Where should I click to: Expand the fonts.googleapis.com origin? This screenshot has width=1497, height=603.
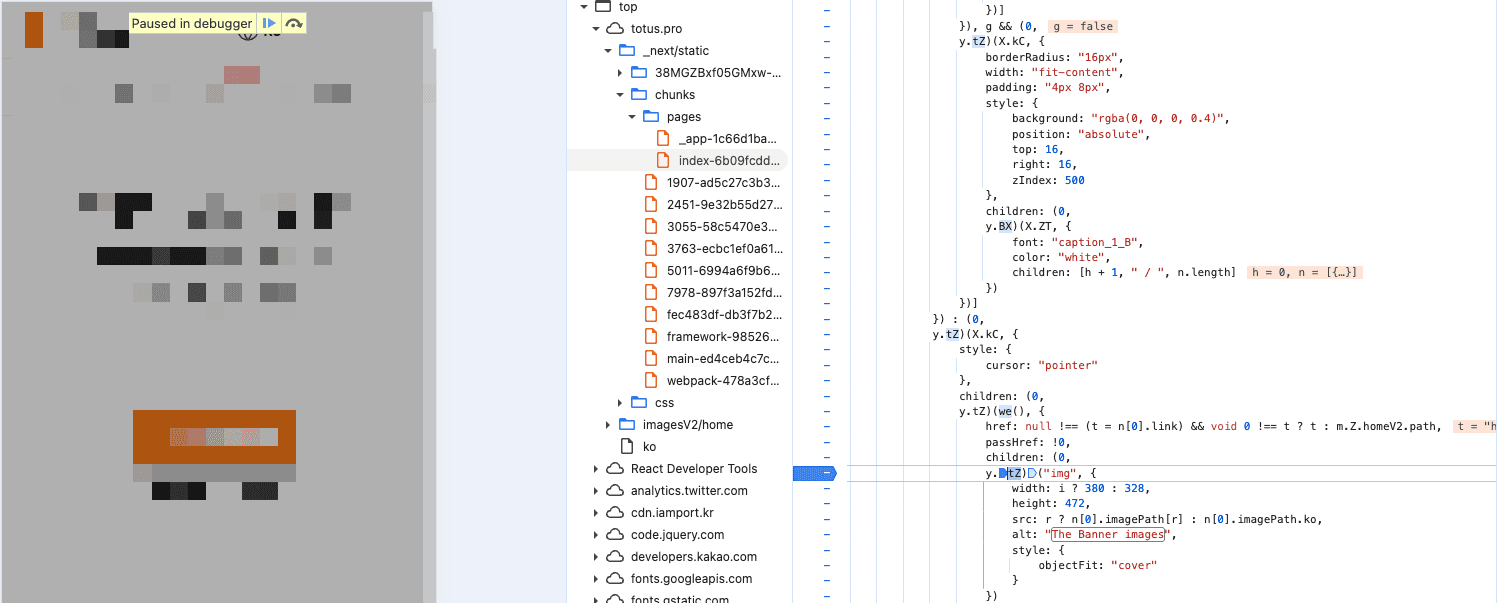598,578
